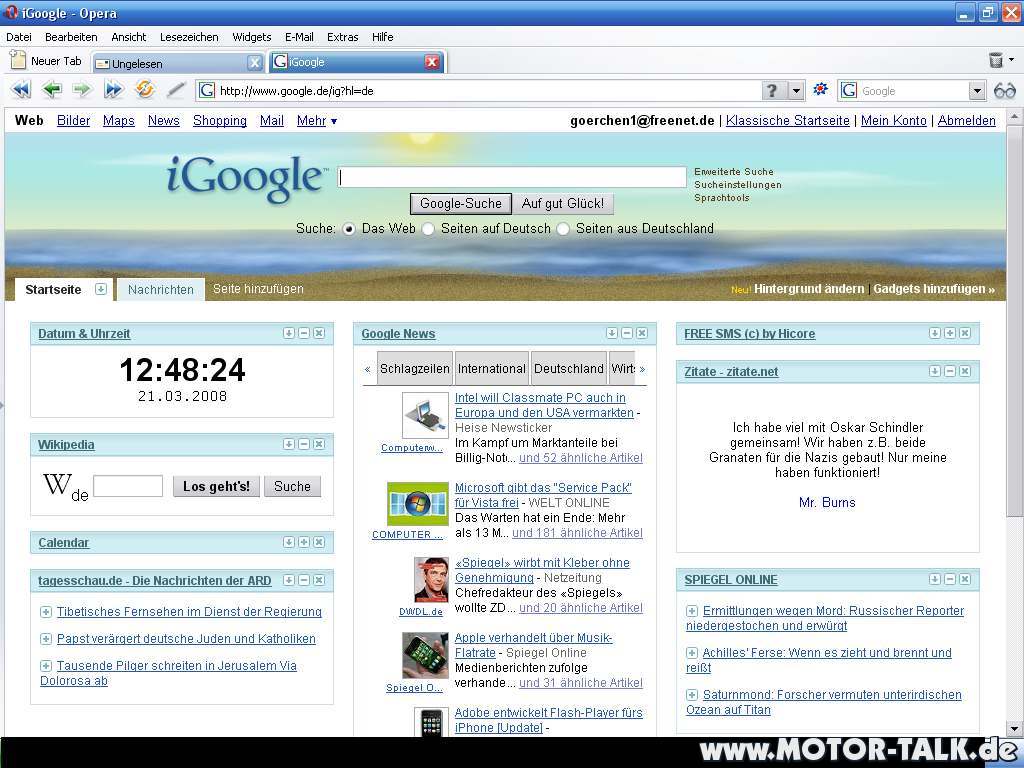Open the Datum & Uhrzeit gadget menu arrow
The height and width of the screenshot is (768, 1024).
(289, 333)
